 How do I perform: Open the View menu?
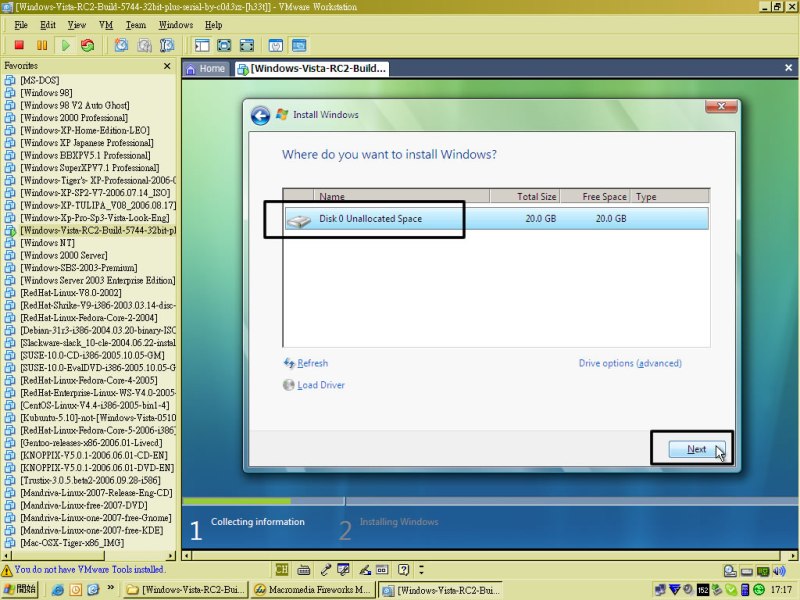[77, 25]
